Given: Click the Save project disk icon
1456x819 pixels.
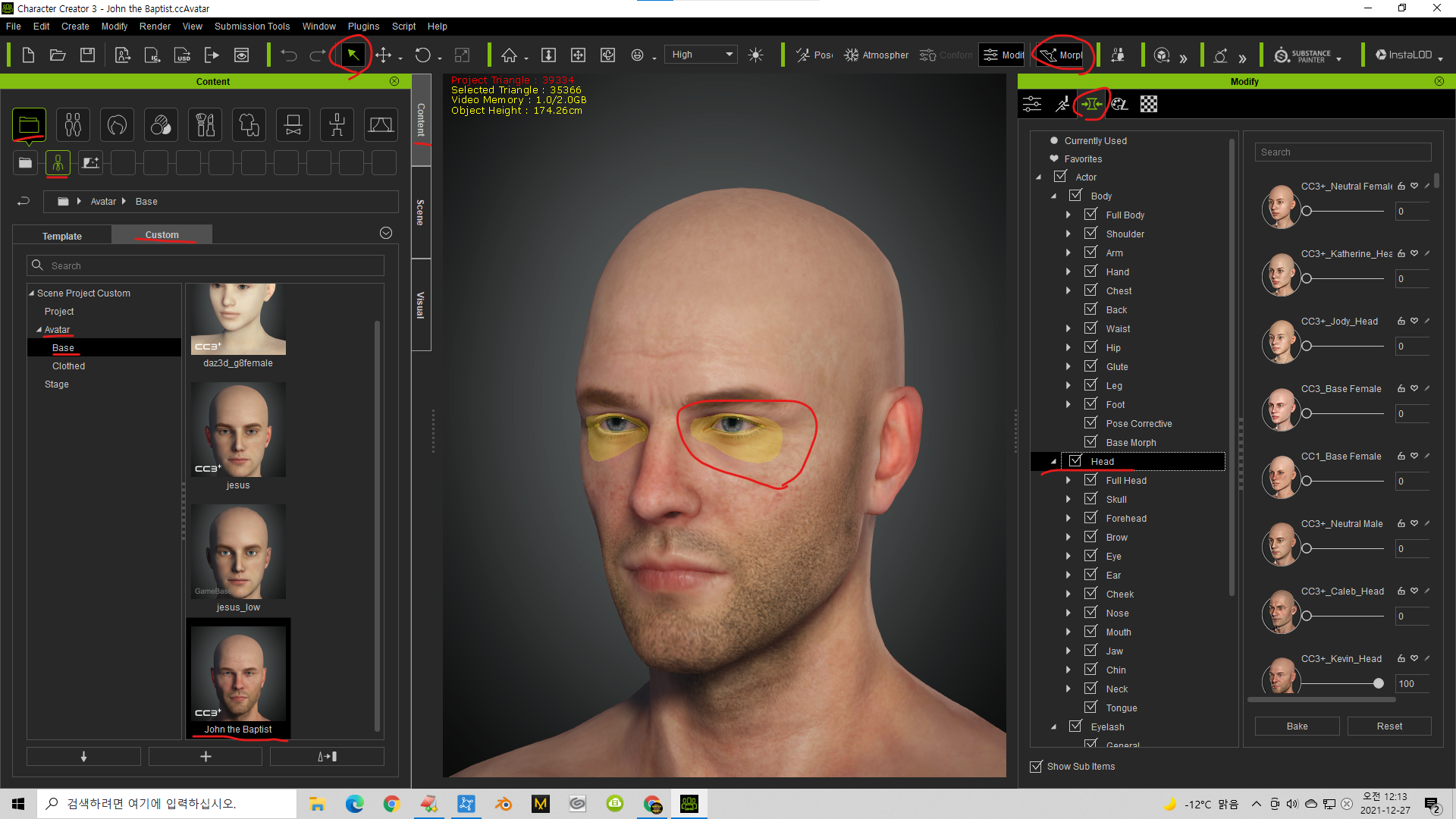Looking at the screenshot, I should coord(87,55).
